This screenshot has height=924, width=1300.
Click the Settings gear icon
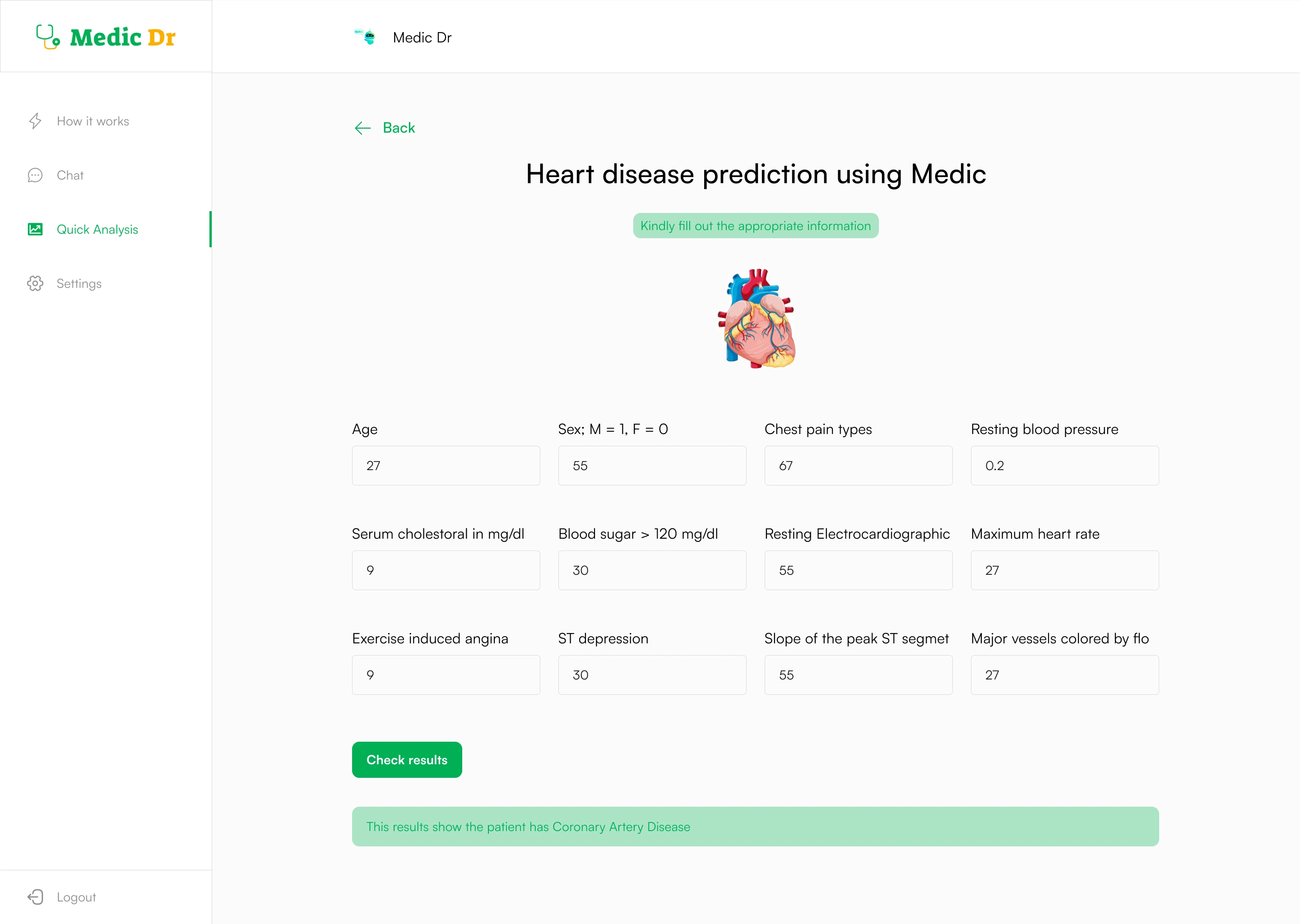35,283
